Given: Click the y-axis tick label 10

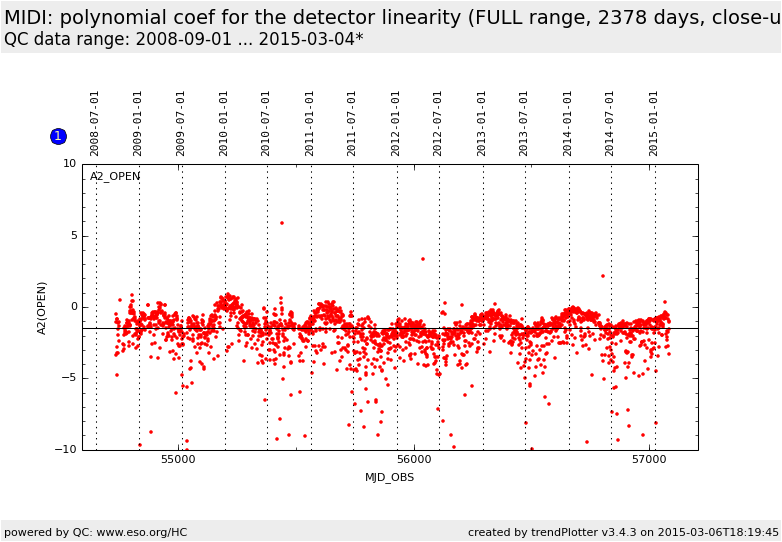Looking at the screenshot, I should click(69, 164).
